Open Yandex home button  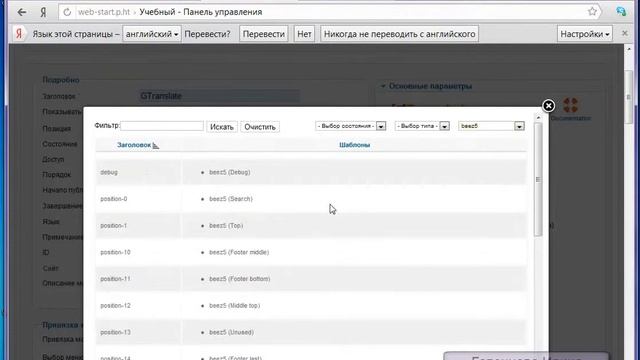[x=43, y=12]
